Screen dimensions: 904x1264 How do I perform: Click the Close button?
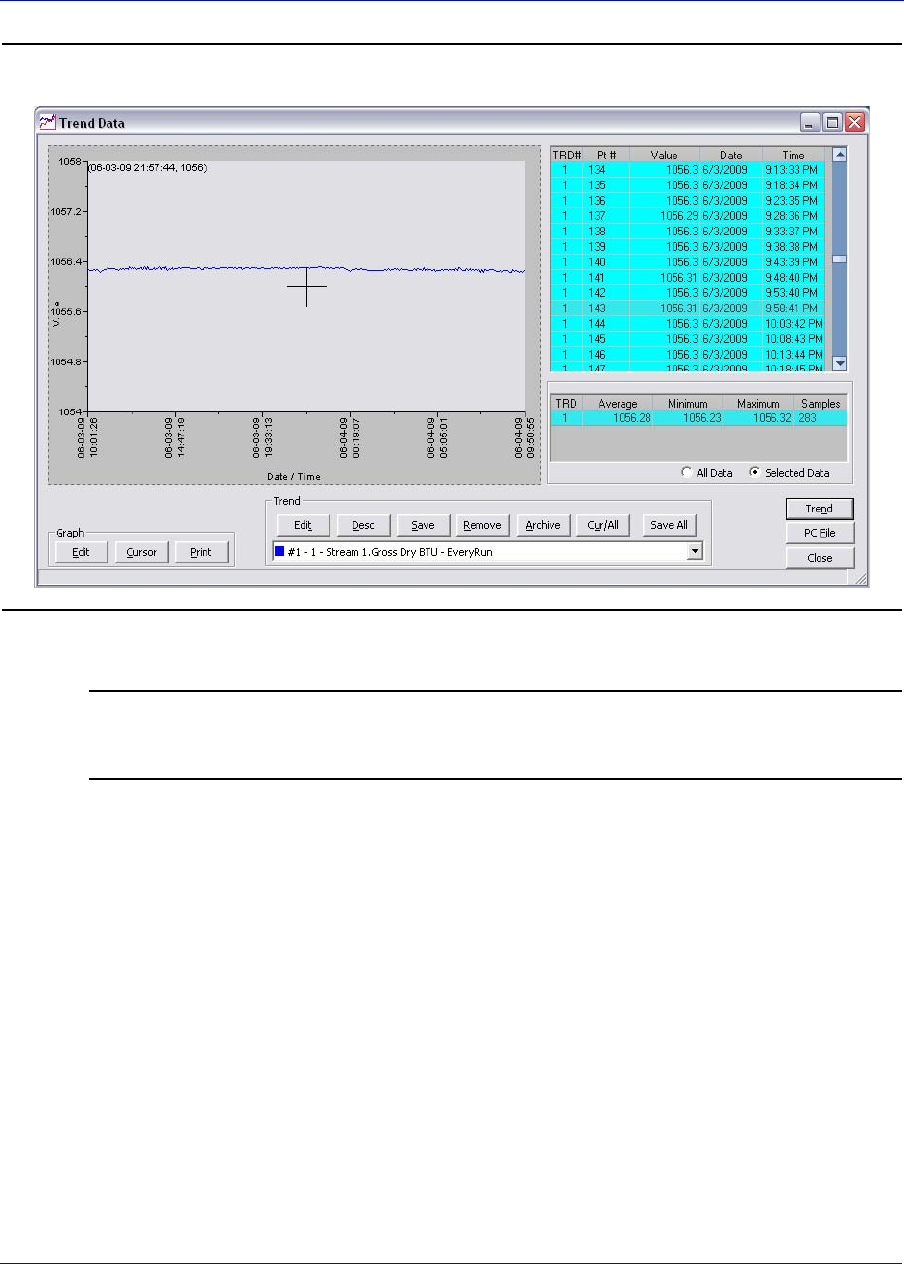click(x=819, y=557)
